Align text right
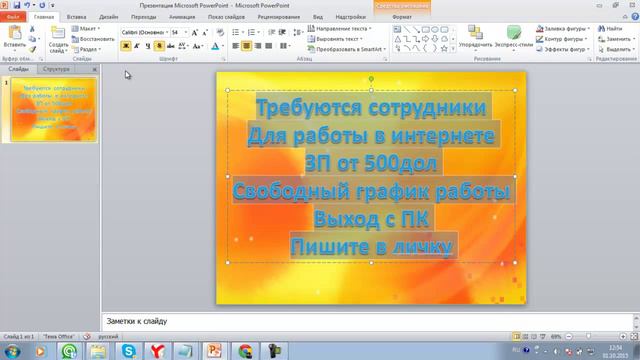640x360 pixels. (258, 46)
